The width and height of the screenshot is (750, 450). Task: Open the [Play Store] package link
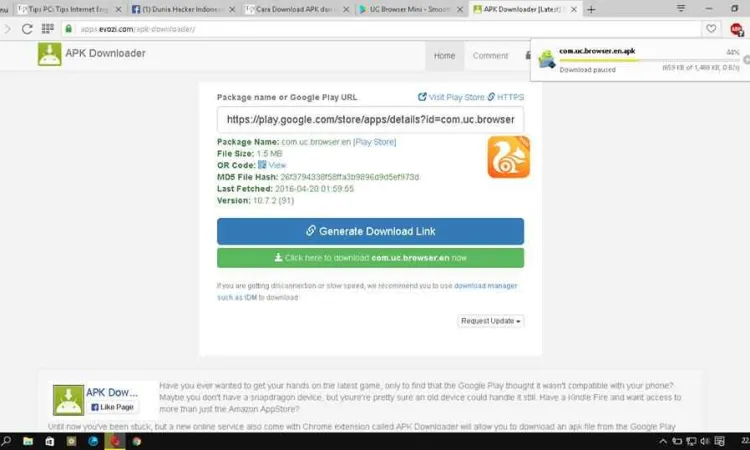[375, 142]
